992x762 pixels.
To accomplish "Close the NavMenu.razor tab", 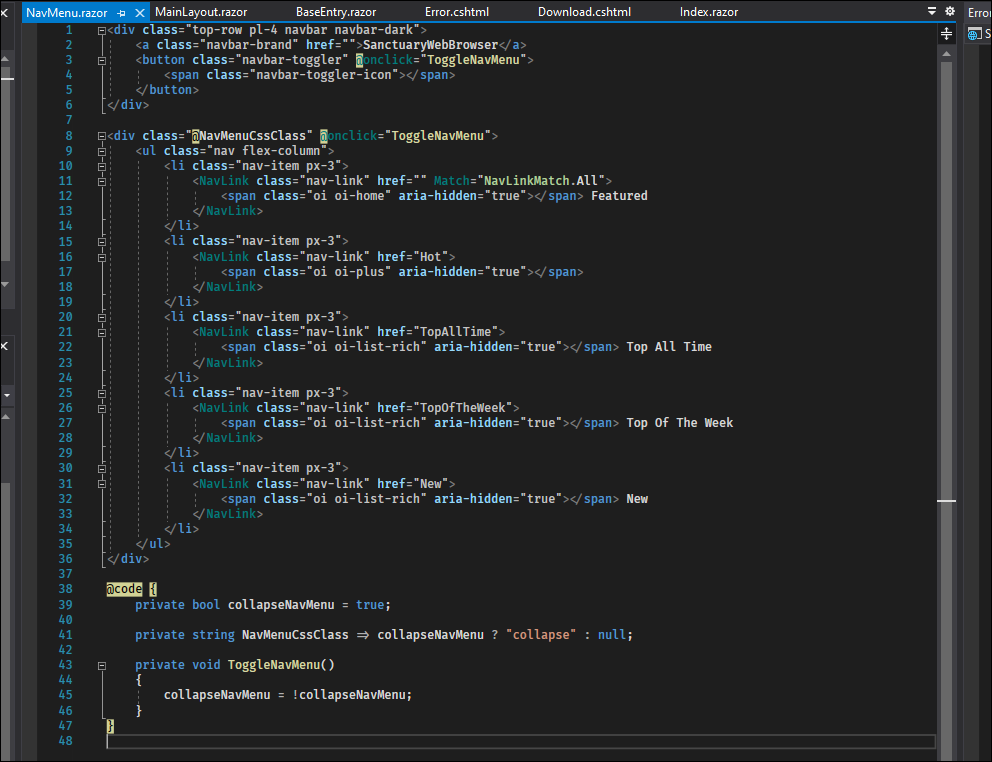I will tap(138, 12).
